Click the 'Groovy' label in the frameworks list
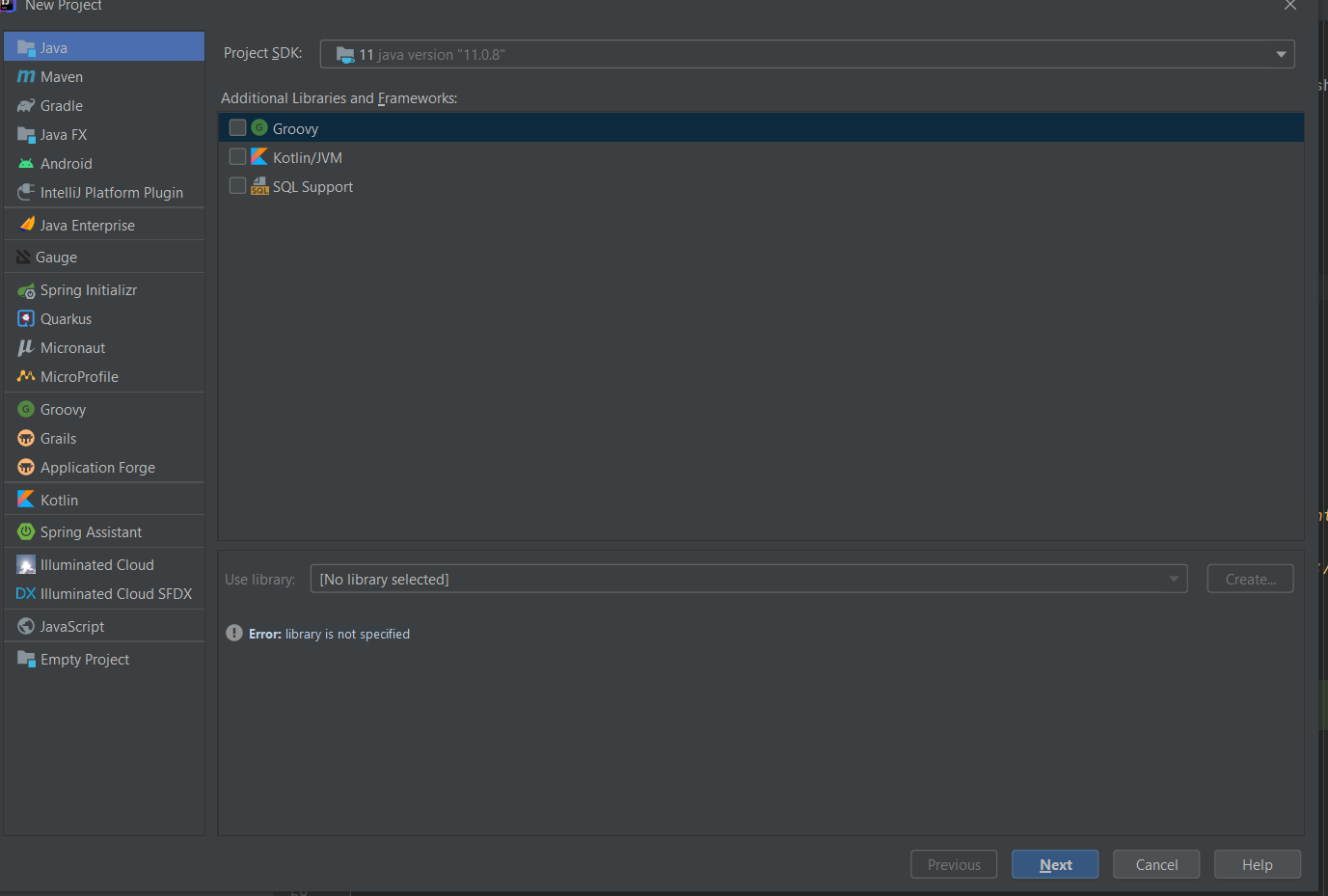Image resolution: width=1328 pixels, height=896 pixels. tap(295, 128)
